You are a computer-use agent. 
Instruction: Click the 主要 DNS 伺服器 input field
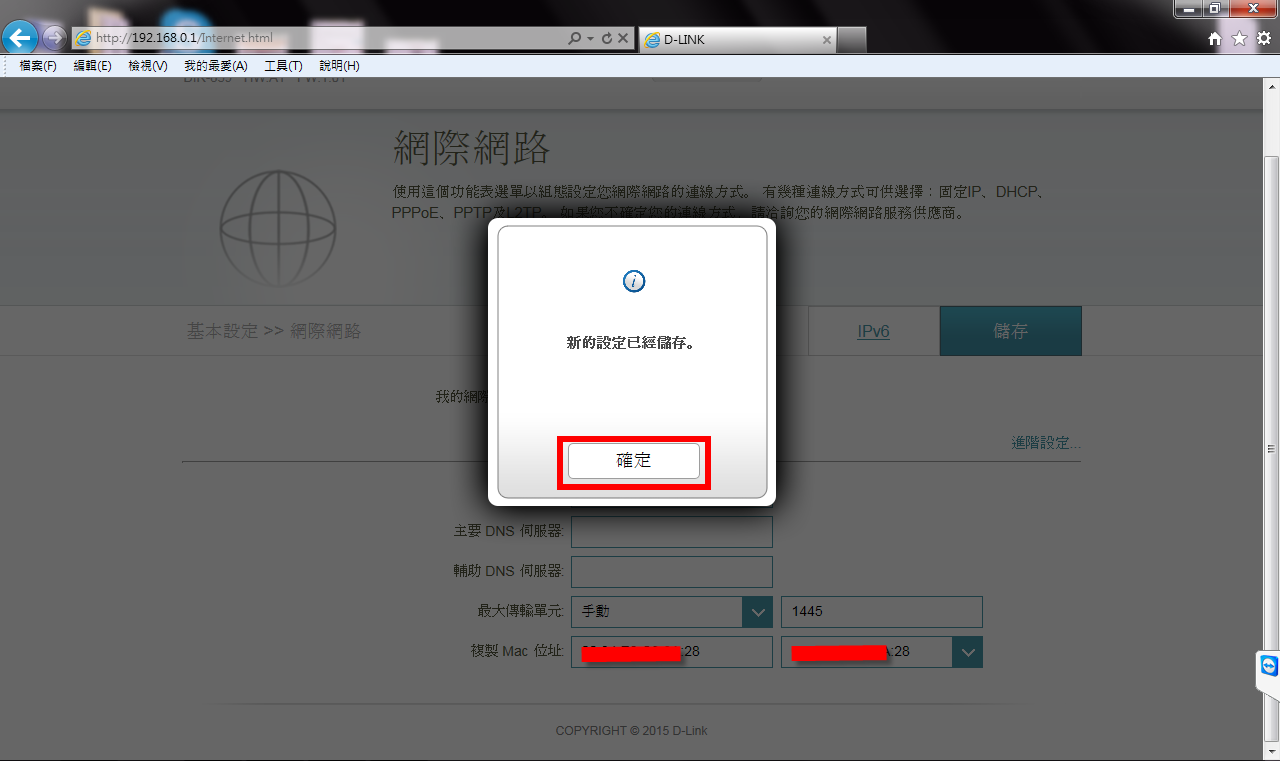point(671,532)
